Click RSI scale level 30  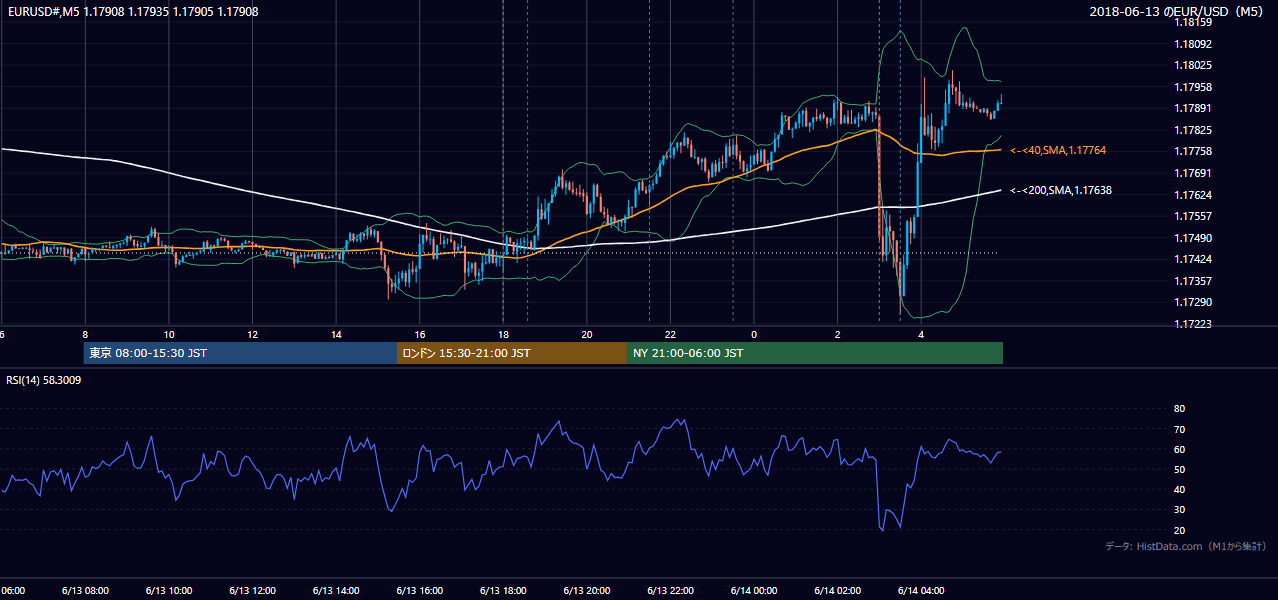(x=1179, y=510)
